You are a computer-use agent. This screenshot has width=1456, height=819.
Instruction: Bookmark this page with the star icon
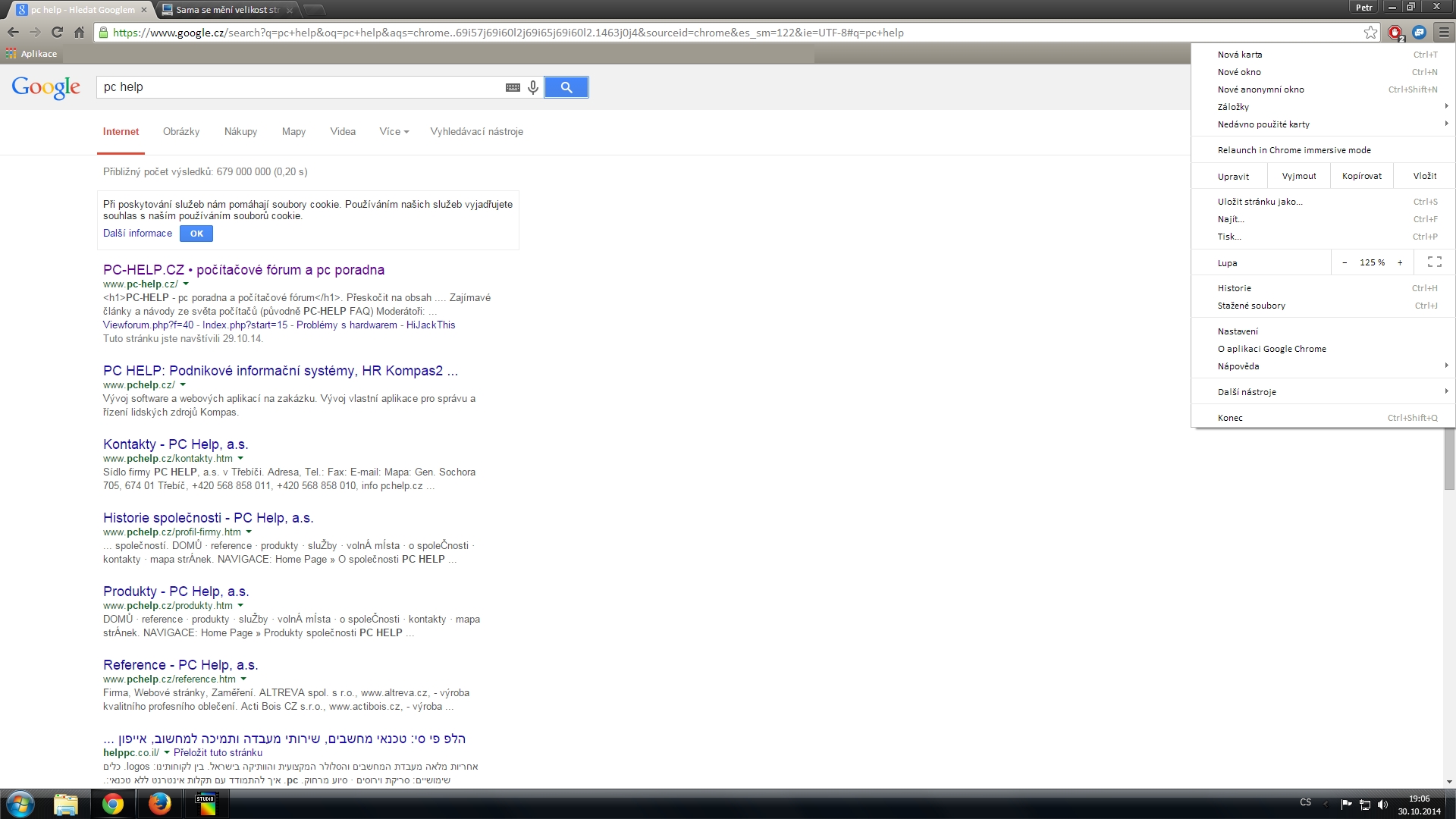click(x=1370, y=33)
